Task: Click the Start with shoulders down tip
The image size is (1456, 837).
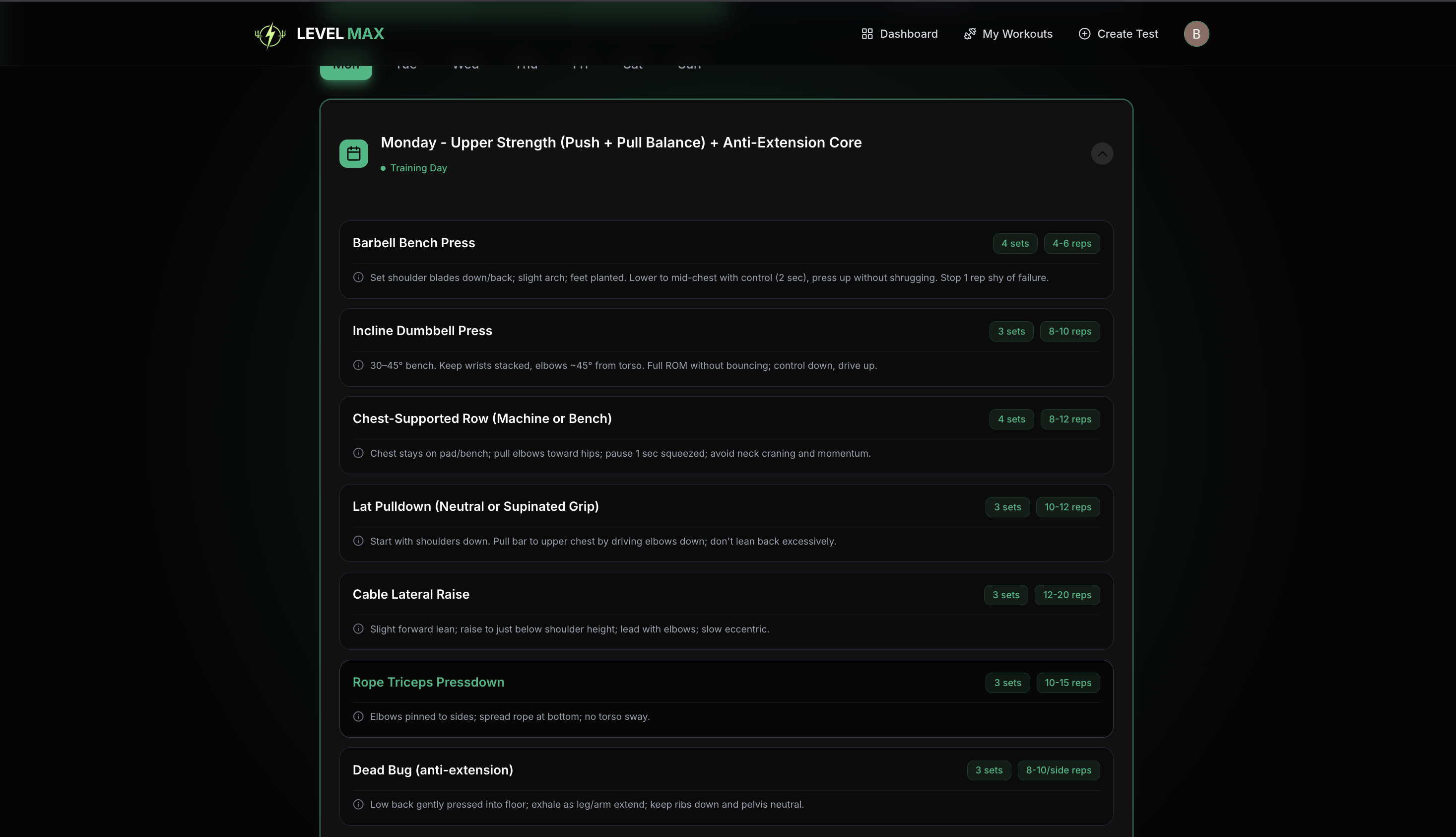Action: pos(603,542)
